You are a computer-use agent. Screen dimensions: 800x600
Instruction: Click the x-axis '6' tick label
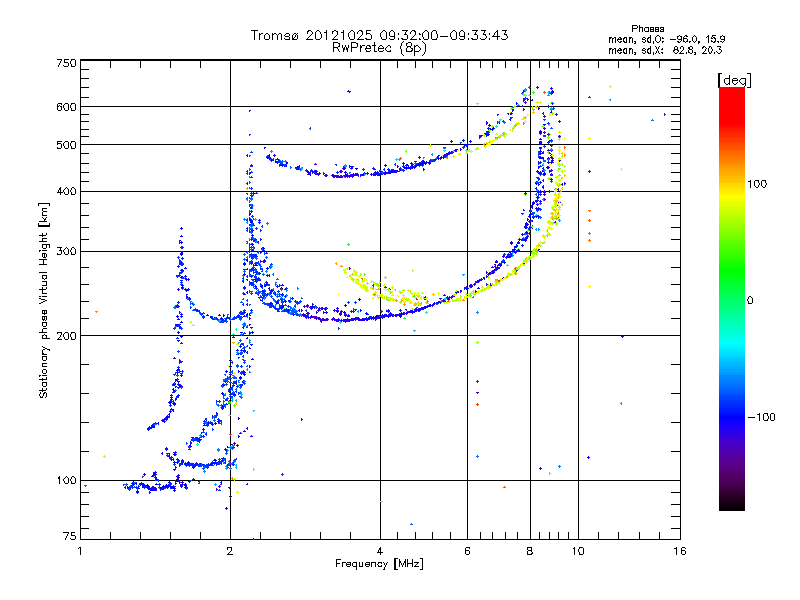(467, 551)
